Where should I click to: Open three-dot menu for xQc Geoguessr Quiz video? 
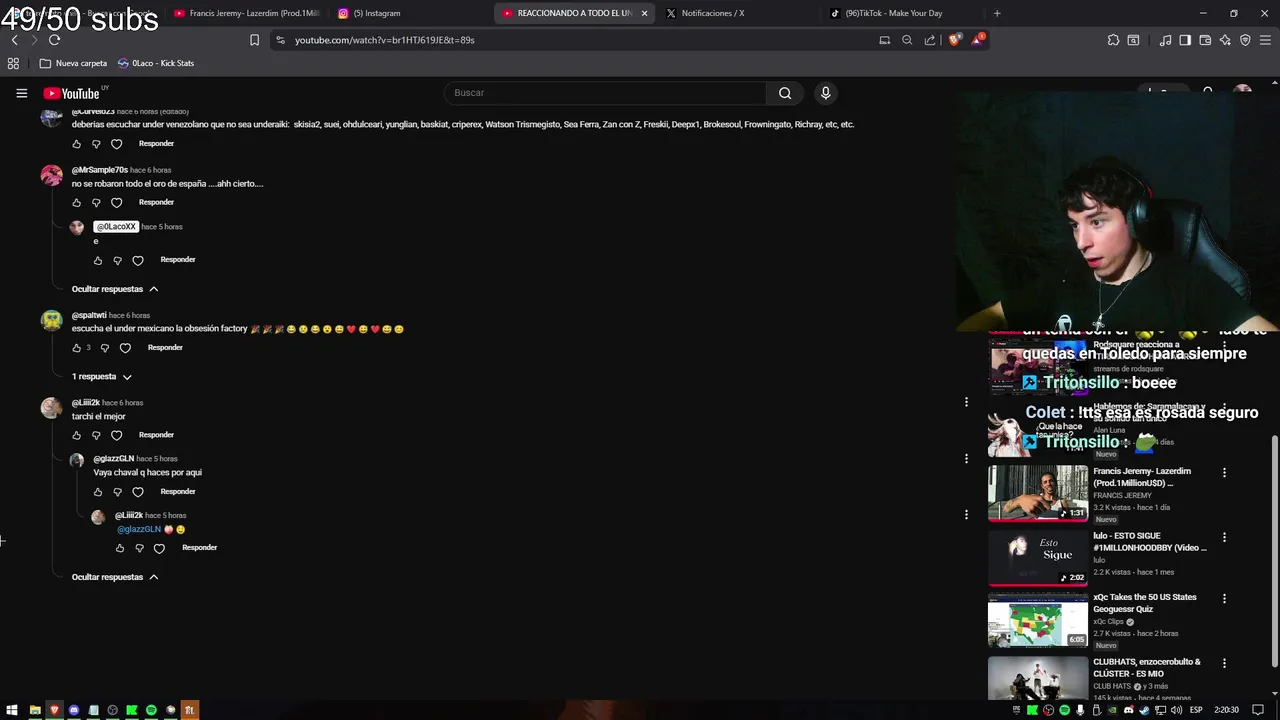pyautogui.click(x=1224, y=598)
